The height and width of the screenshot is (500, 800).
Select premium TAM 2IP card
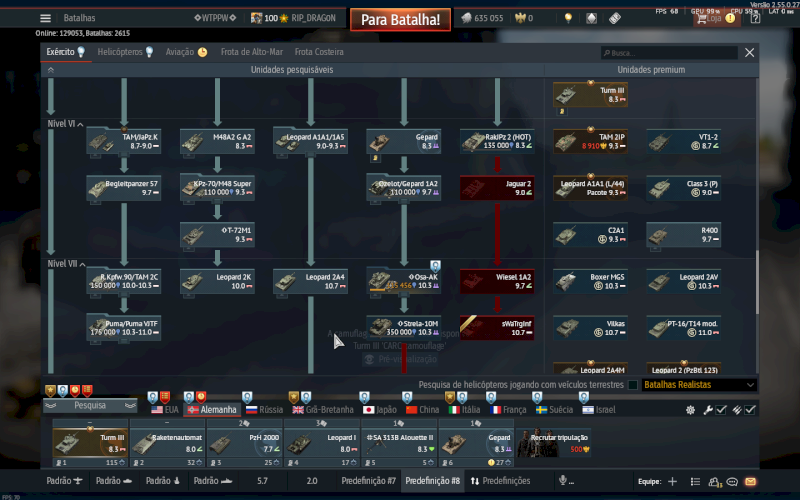pos(590,141)
